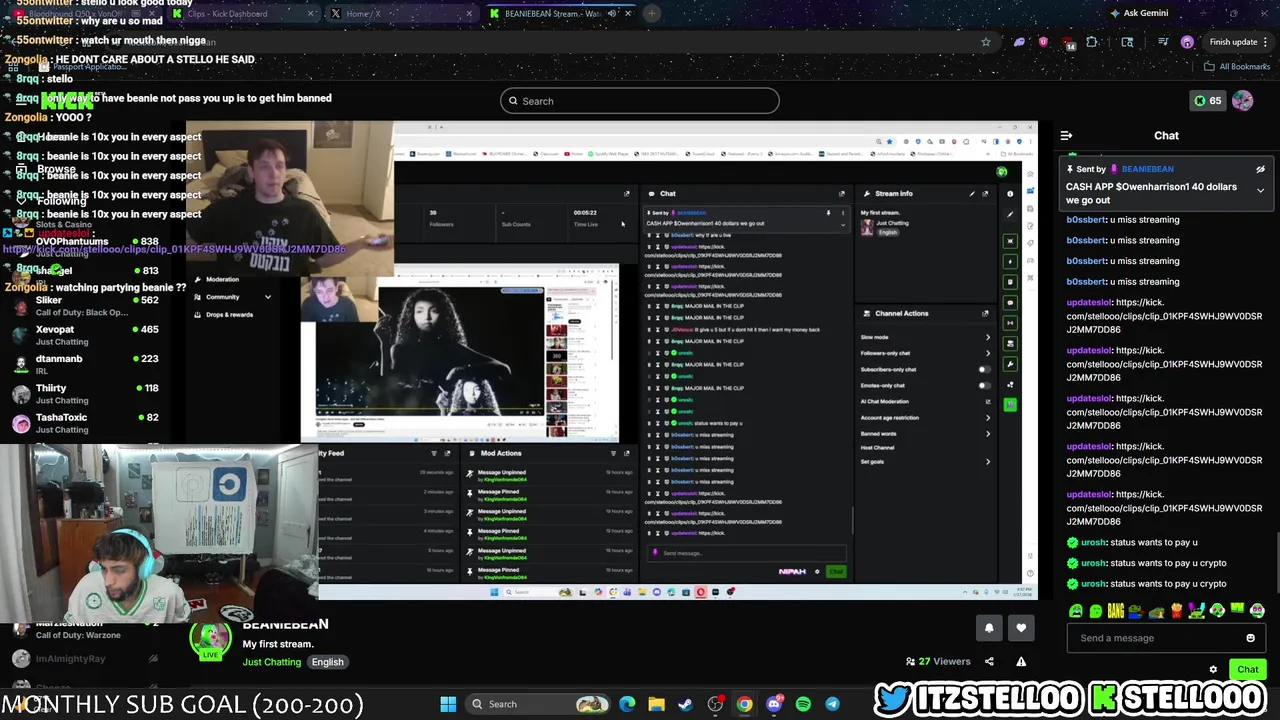The height and width of the screenshot is (720, 1280).
Task: Click Host Channel in Channel Actions
Action: (877, 447)
